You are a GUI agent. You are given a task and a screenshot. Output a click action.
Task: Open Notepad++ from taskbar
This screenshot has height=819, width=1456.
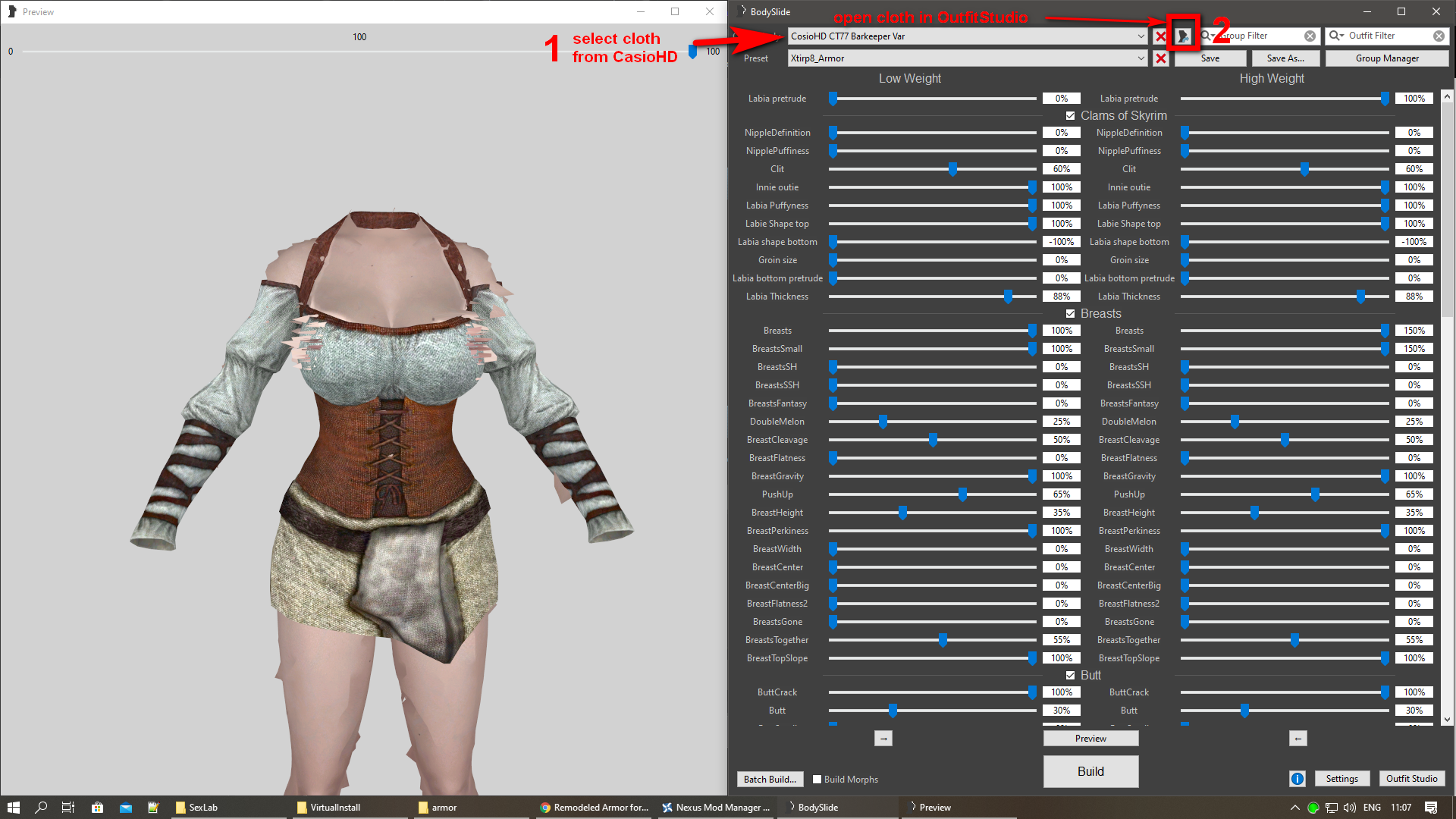[153, 808]
